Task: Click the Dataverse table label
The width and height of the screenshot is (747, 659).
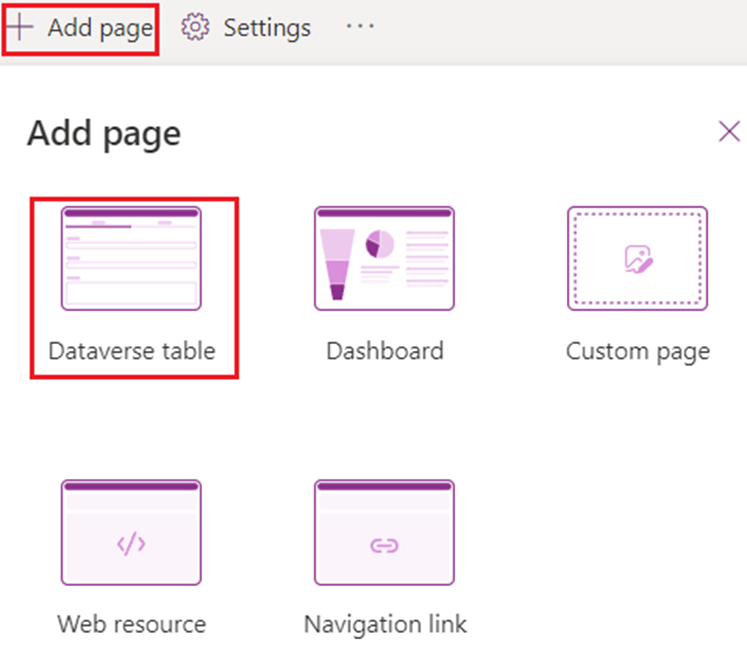Action: pyautogui.click(x=132, y=351)
